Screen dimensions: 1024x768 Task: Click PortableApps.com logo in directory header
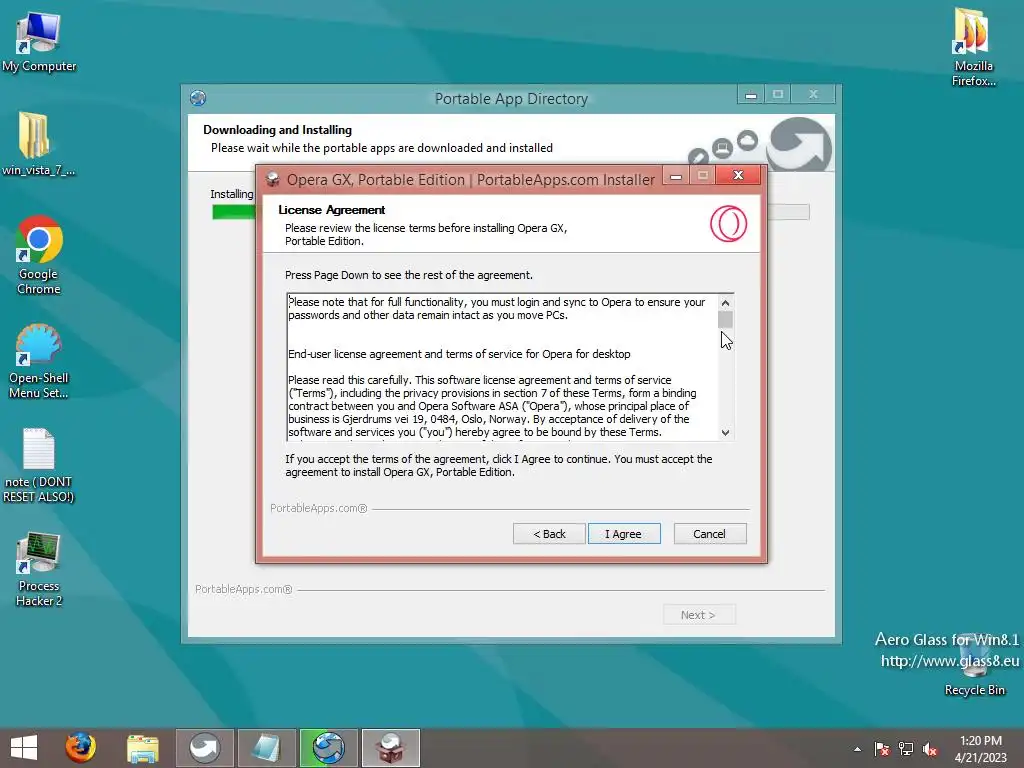[x=799, y=145]
